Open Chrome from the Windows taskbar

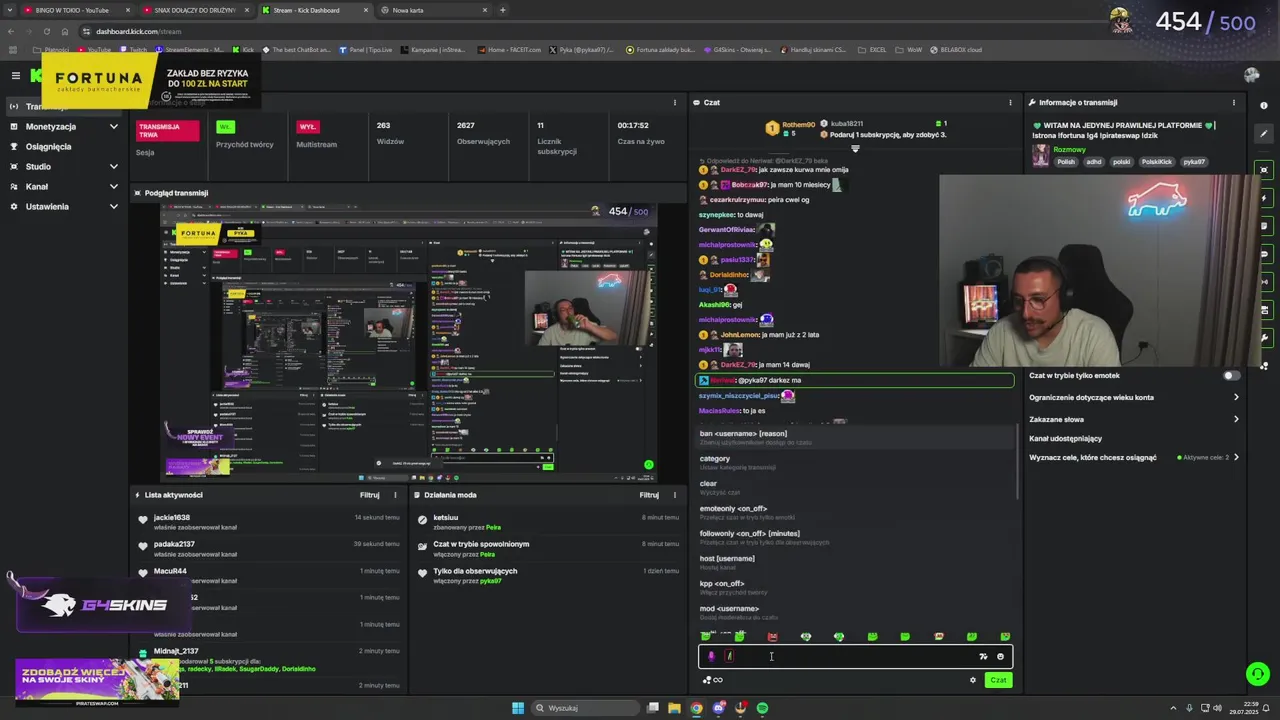click(x=696, y=708)
